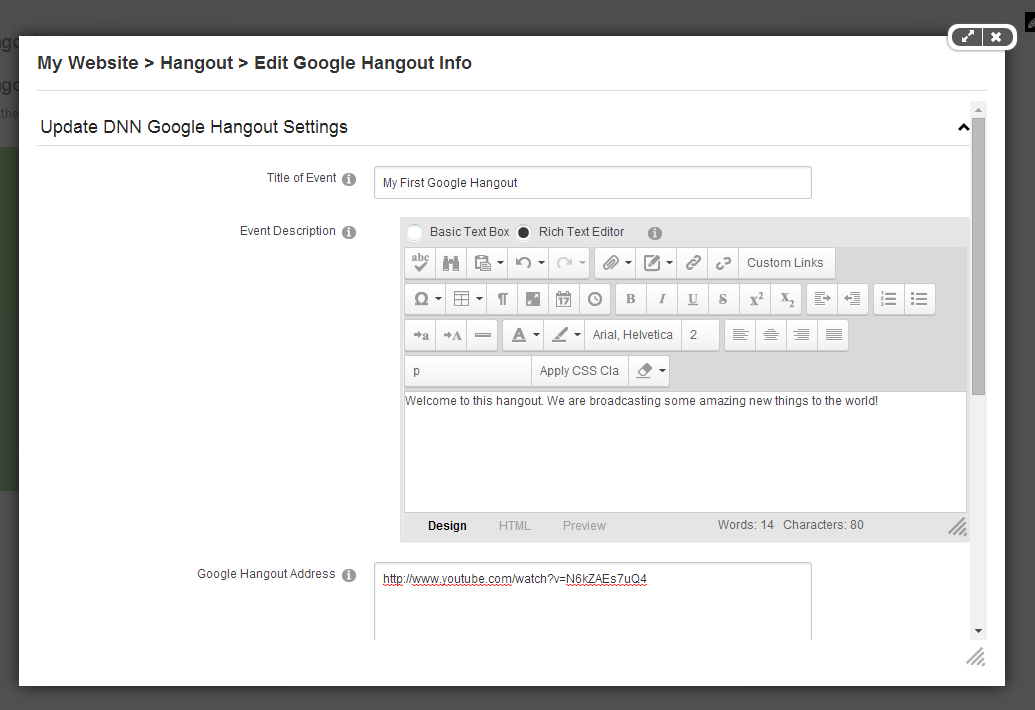Insert horizontal rule icon
The width and height of the screenshot is (1035, 710).
tap(483, 335)
